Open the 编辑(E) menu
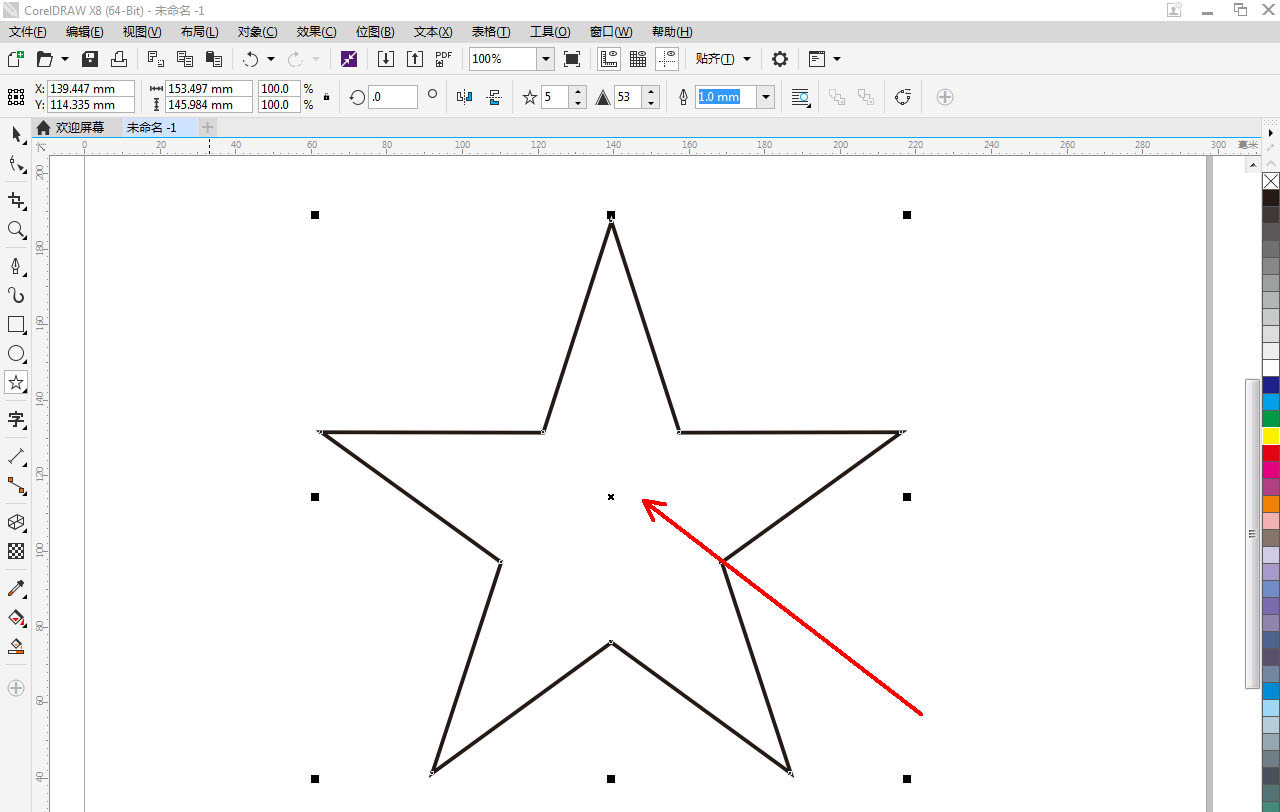The image size is (1280, 812). point(85,32)
